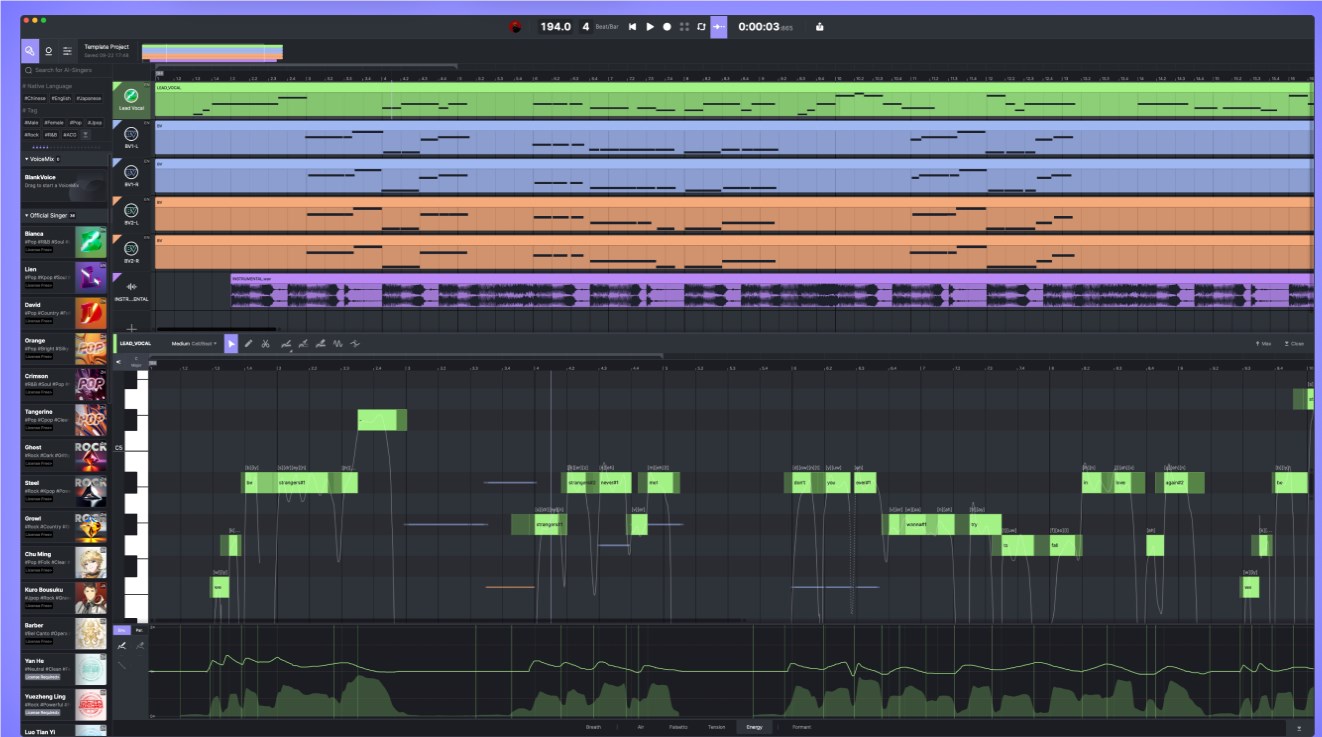Select the 'wanna#1' note in piano roll
Screen dimensions: 1322x737
916,524
